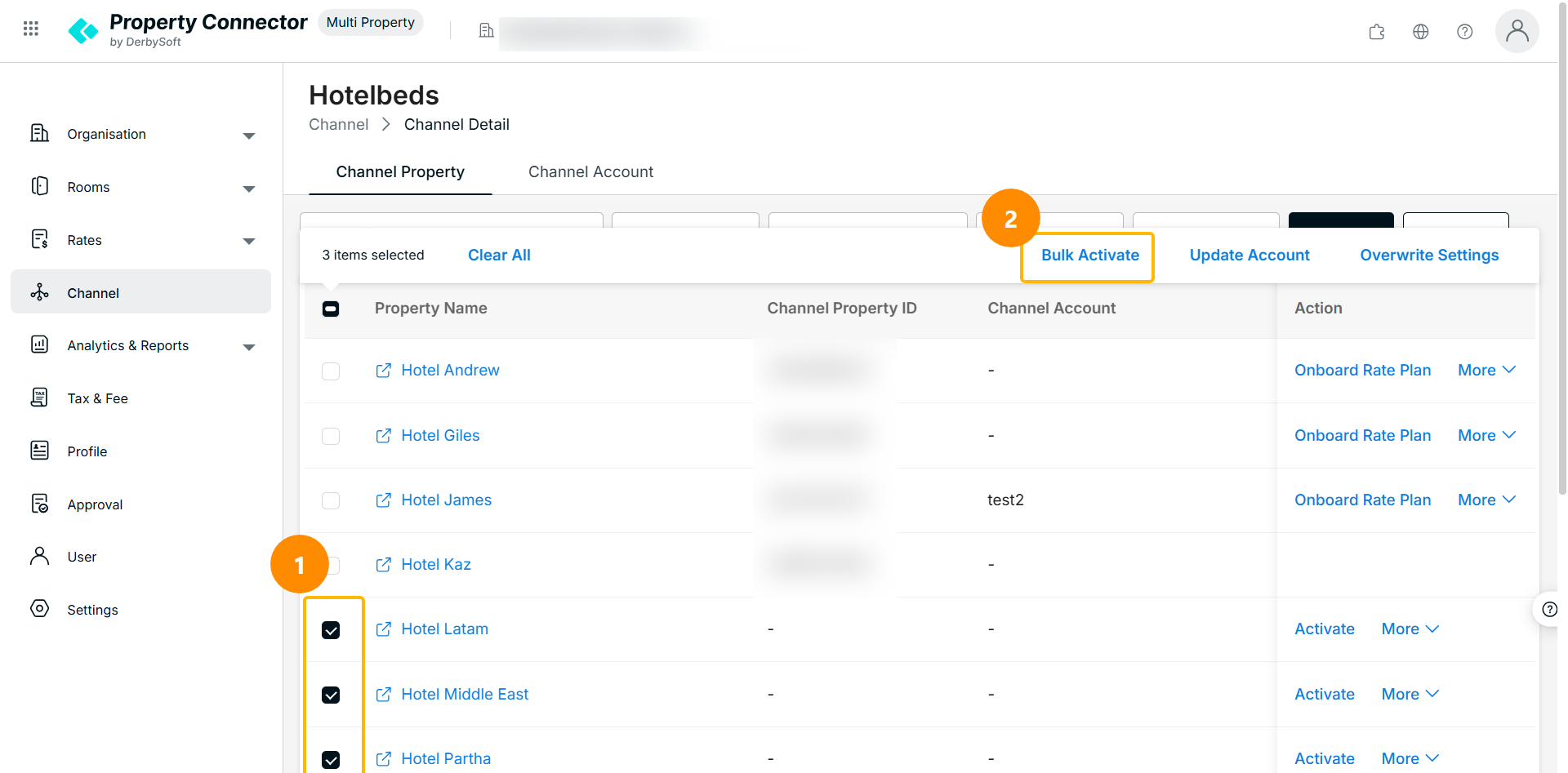Open Hotel Middle East external link icon
The width and height of the screenshot is (1568, 773).
383,695
